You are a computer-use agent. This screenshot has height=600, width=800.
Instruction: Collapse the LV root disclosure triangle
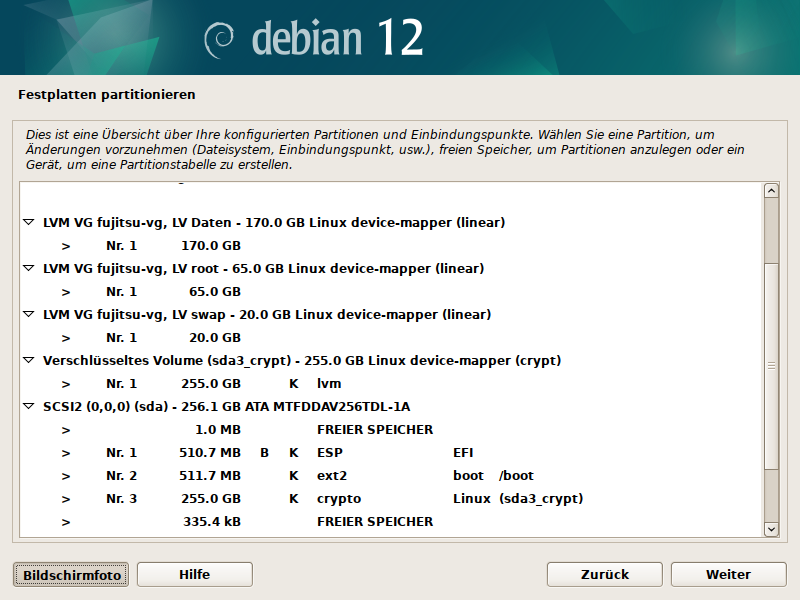pos(28,268)
